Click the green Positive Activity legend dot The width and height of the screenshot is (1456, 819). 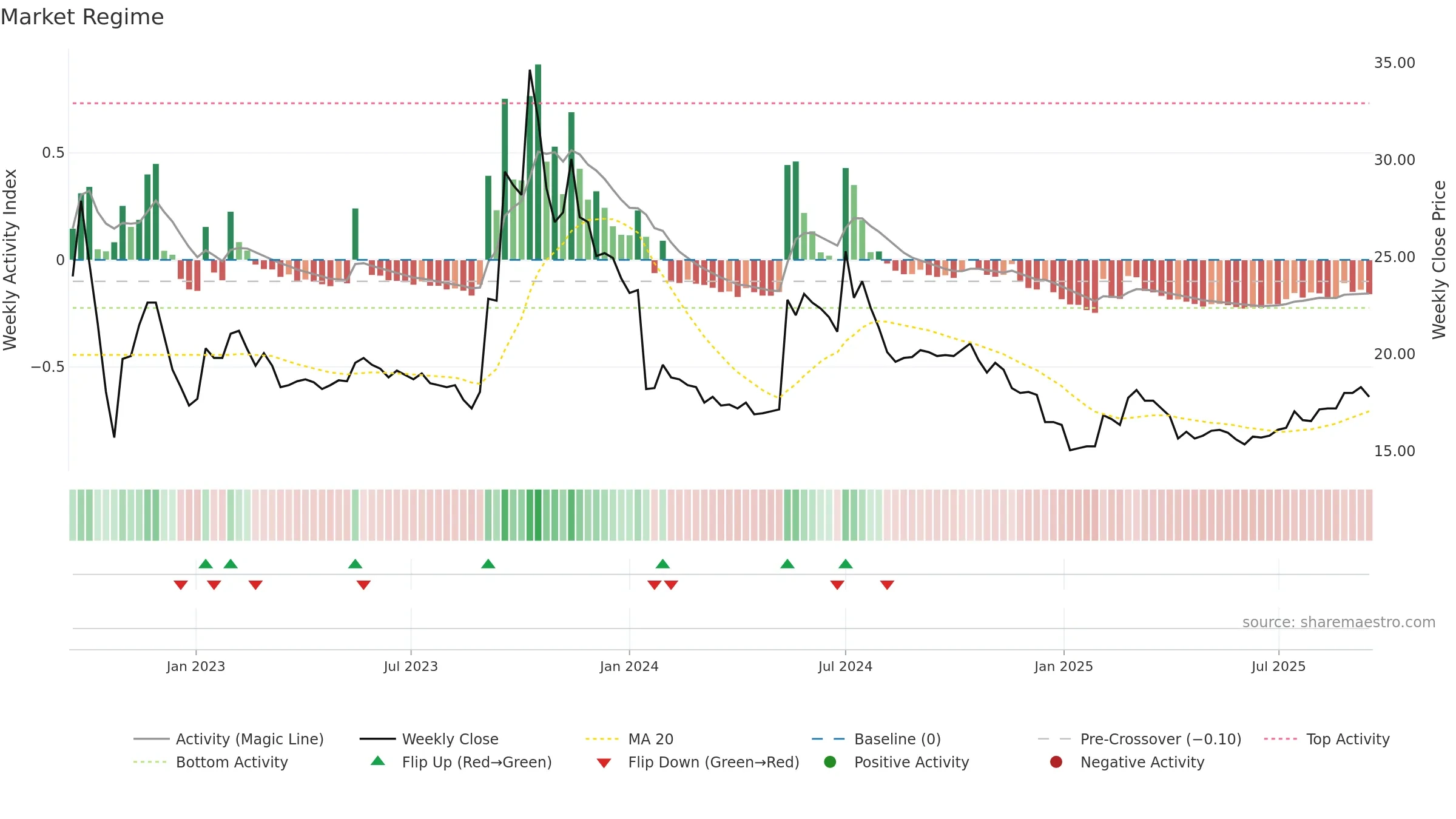click(x=830, y=761)
